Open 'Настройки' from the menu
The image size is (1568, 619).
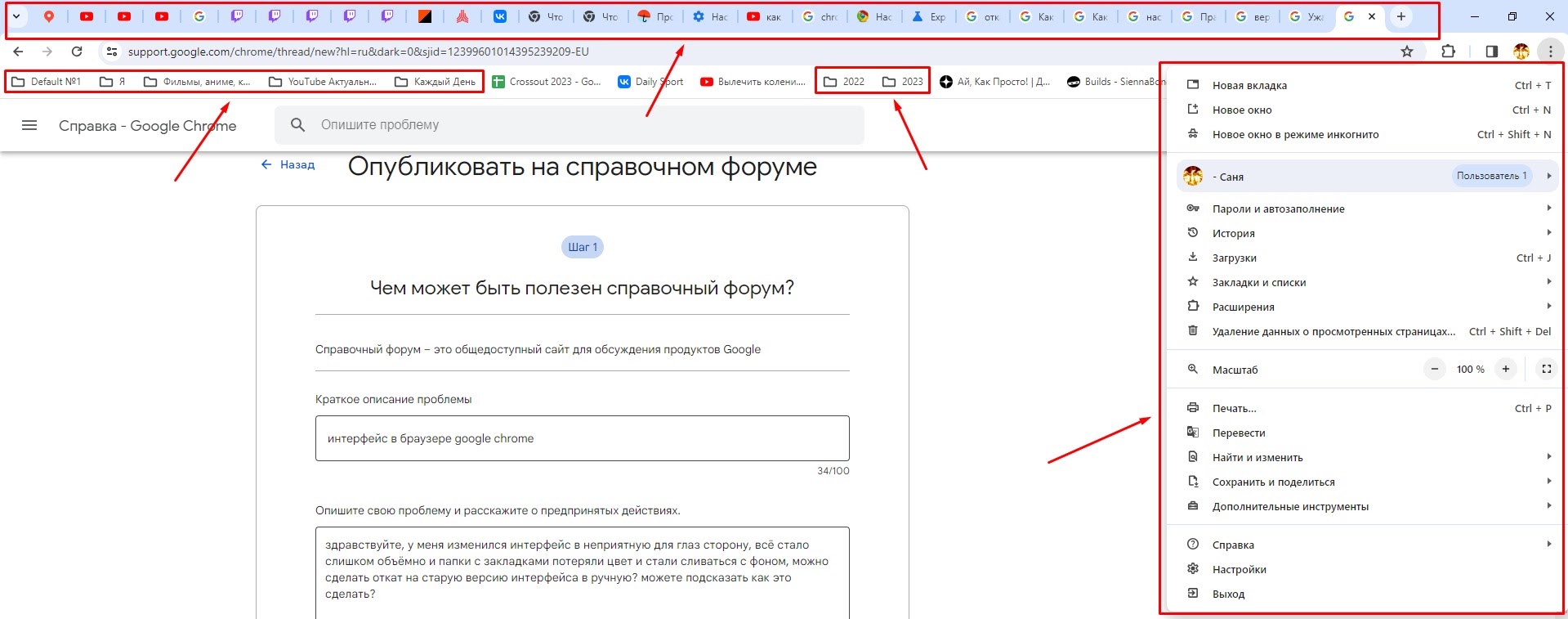pyautogui.click(x=1368, y=569)
